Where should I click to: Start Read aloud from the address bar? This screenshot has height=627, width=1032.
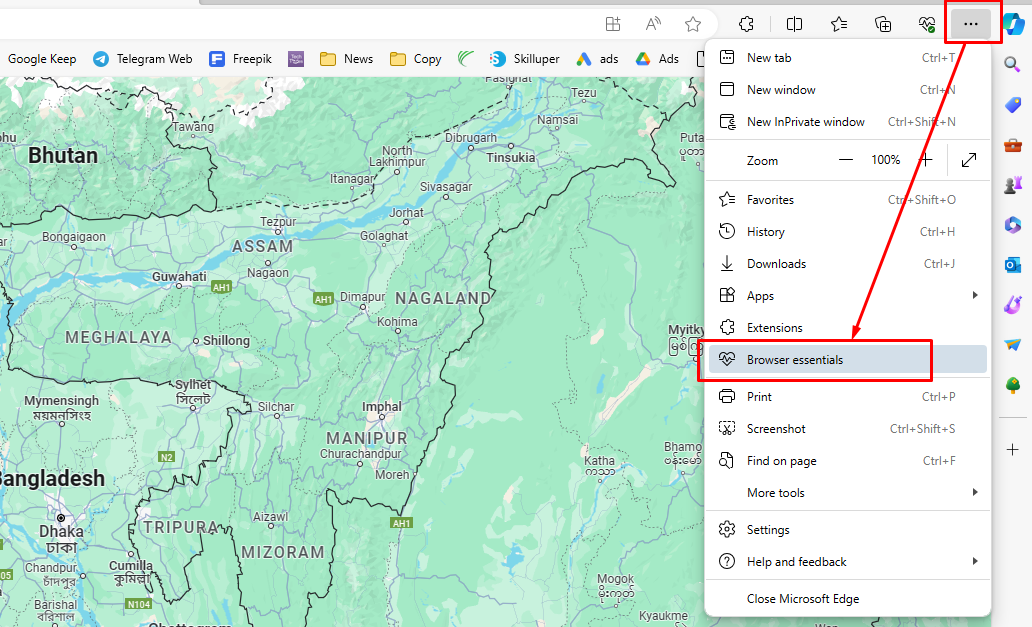click(x=652, y=23)
